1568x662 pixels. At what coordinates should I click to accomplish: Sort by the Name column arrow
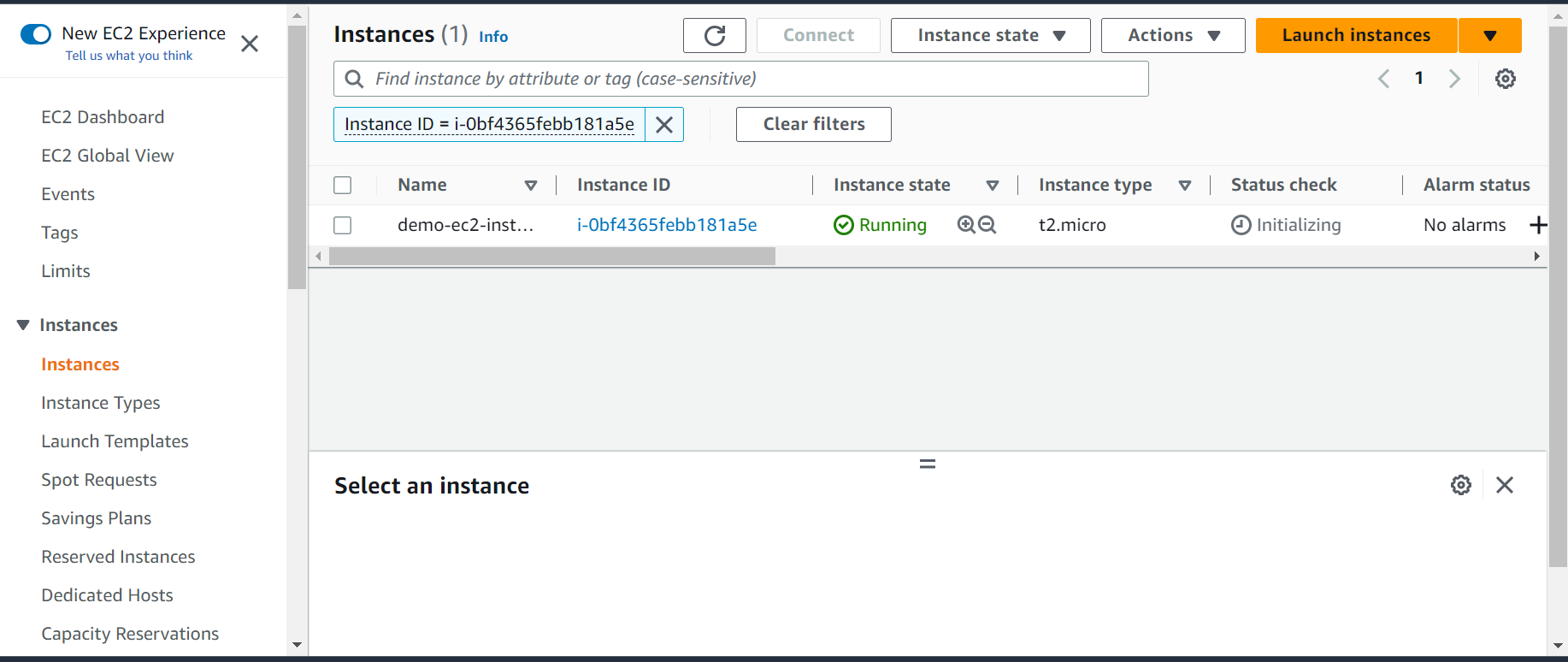tap(531, 186)
